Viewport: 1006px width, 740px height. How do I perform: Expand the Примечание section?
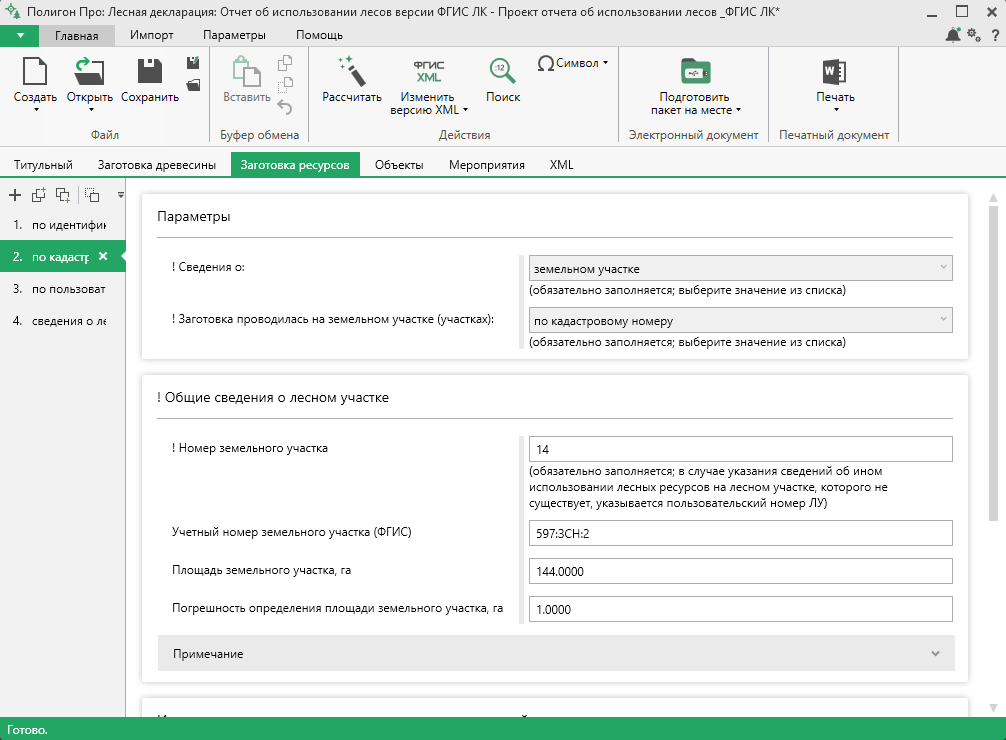(556, 653)
